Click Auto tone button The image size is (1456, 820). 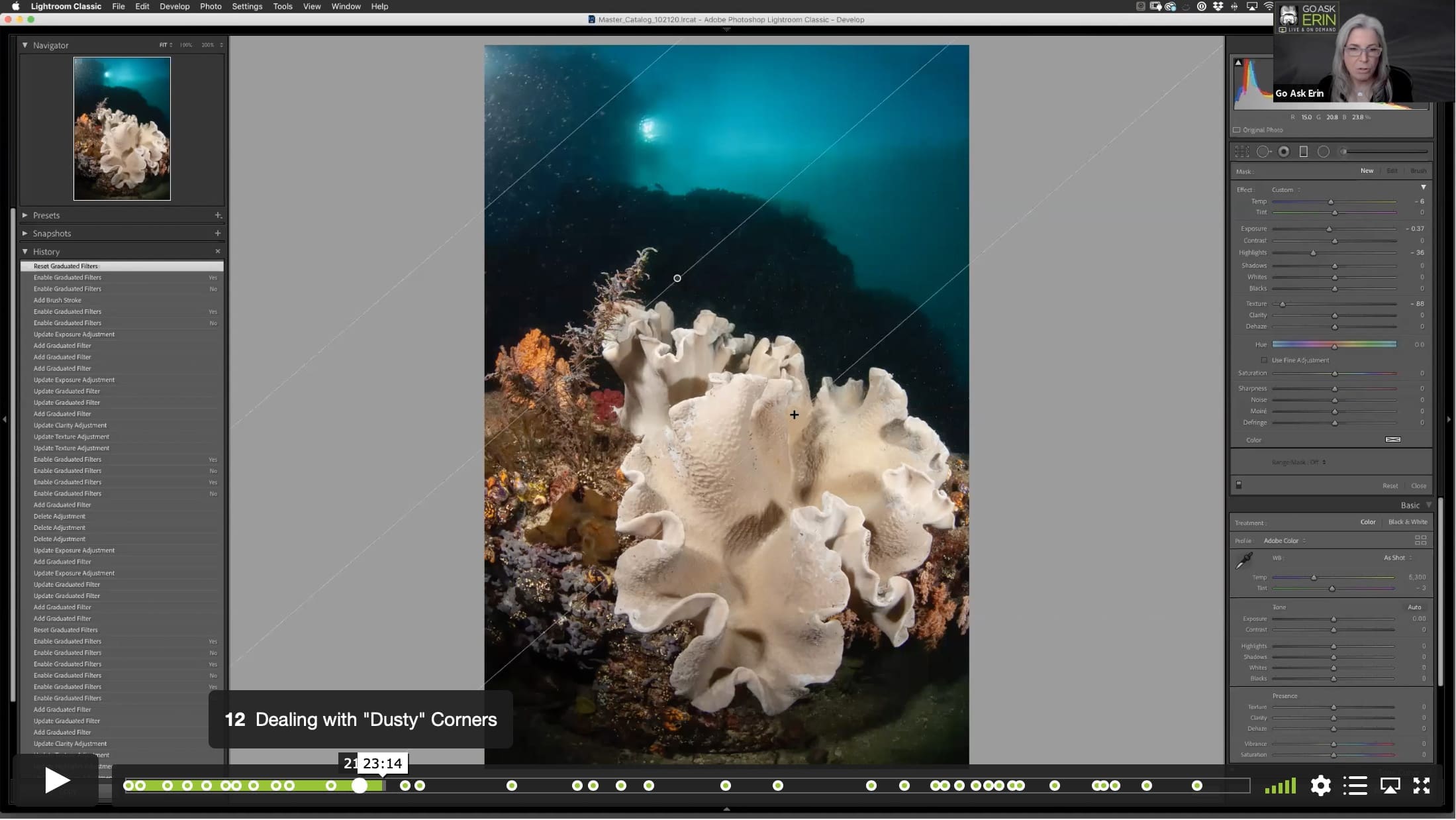1414,607
